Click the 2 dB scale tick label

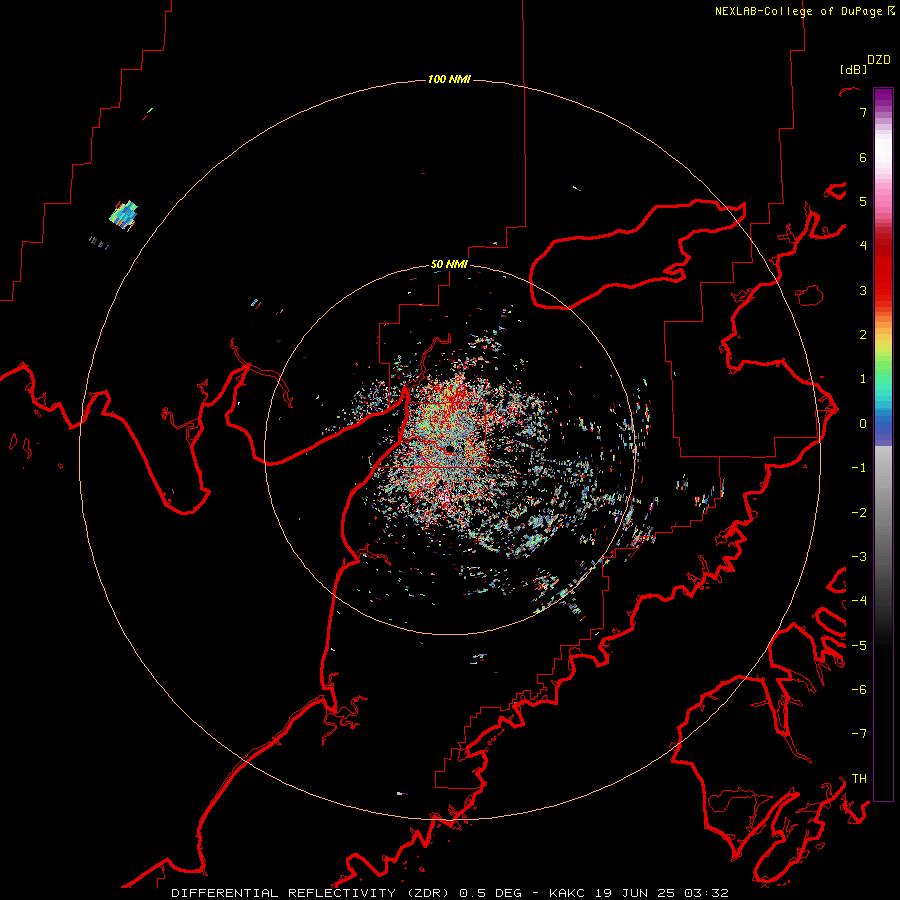pyautogui.click(x=863, y=335)
